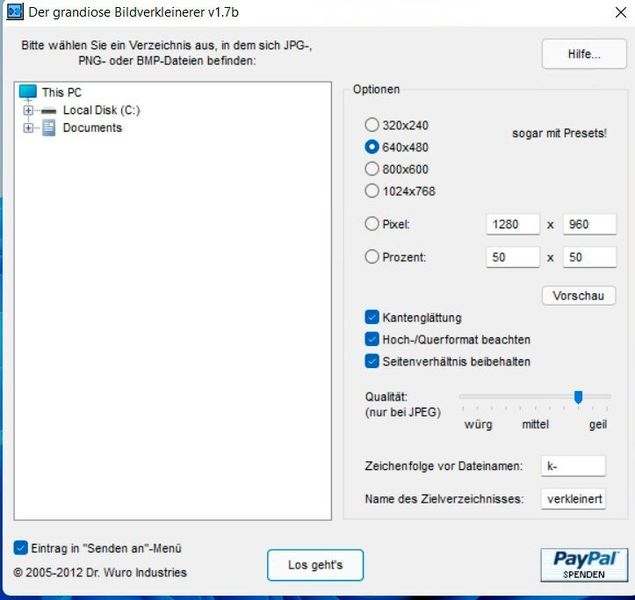
Task: Expand the Documents tree node
Action: (x=28, y=128)
